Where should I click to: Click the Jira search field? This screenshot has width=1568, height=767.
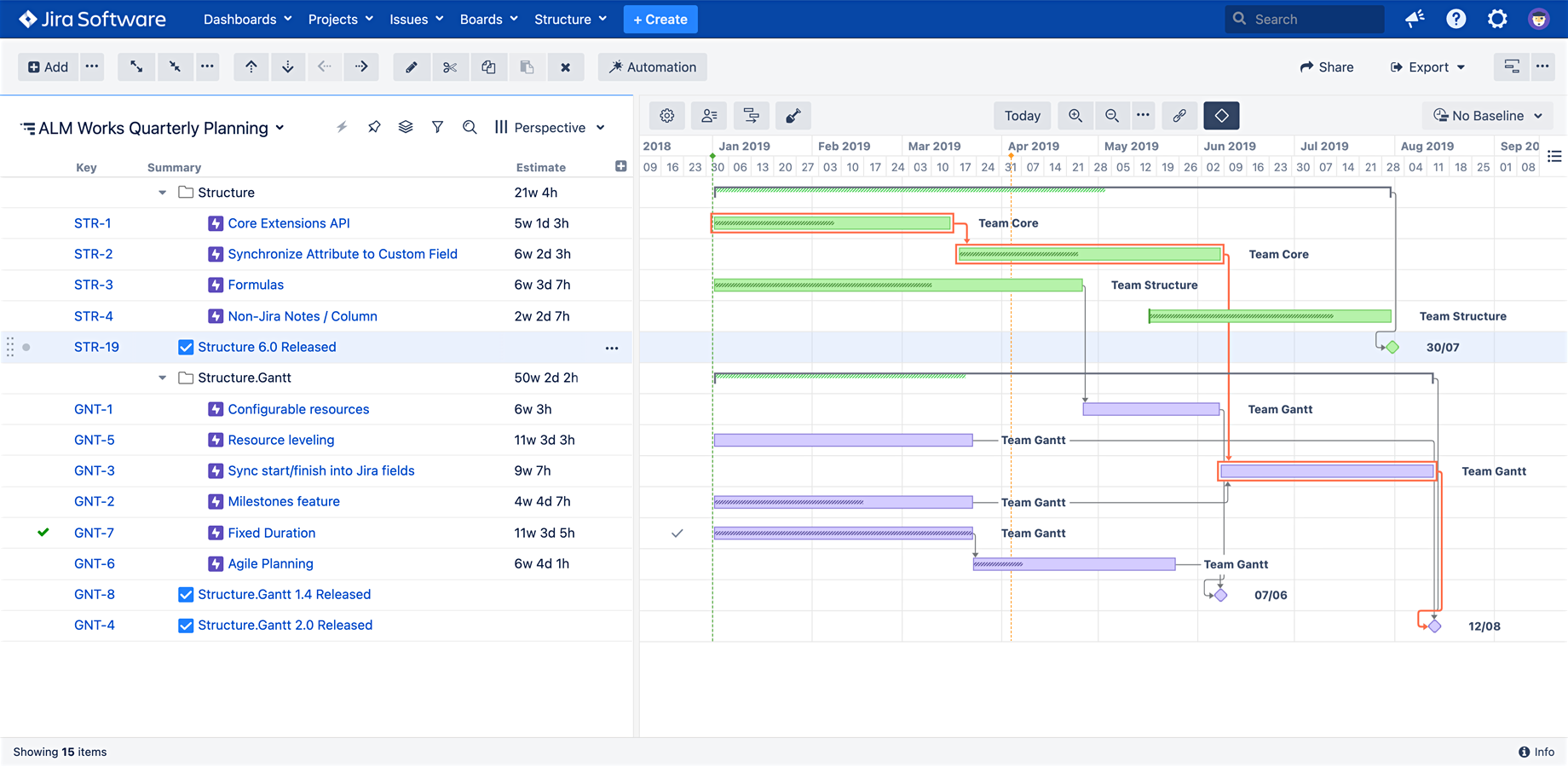pyautogui.click(x=1305, y=19)
